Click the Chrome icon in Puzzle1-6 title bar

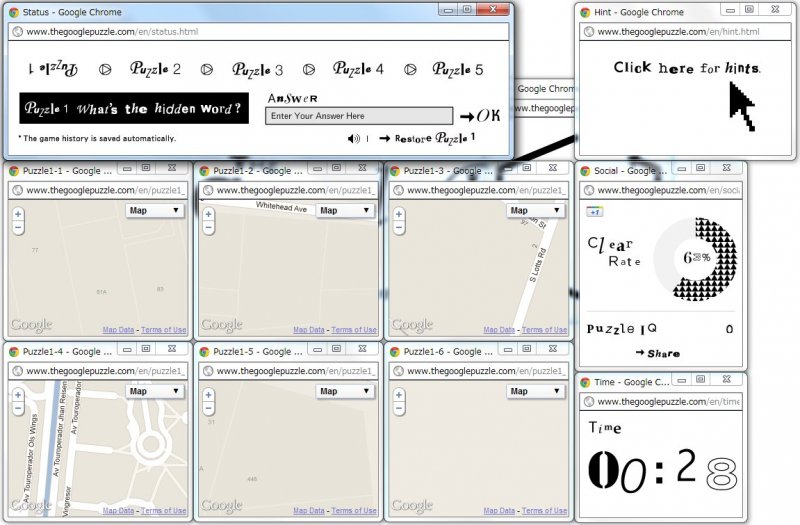(395, 352)
